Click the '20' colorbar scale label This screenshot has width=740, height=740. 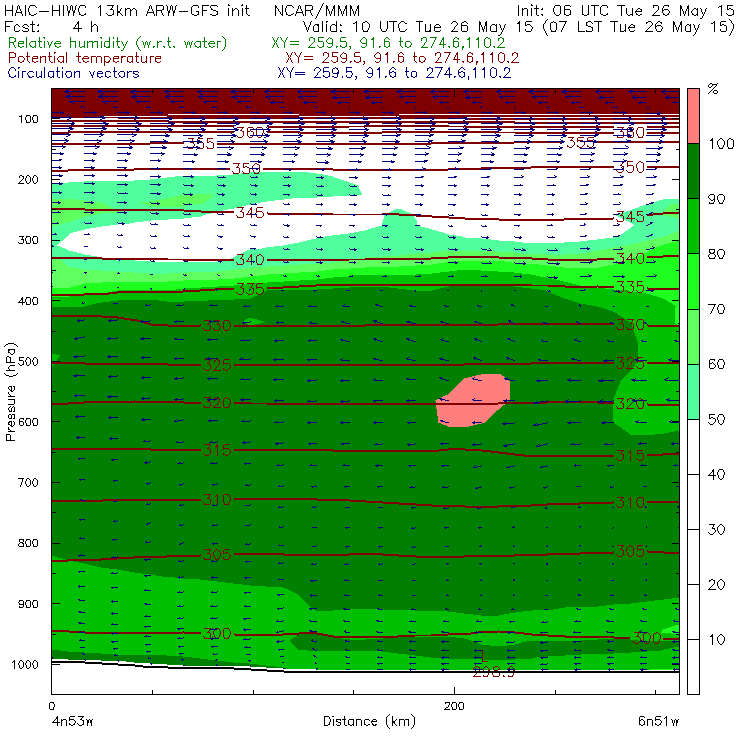716,585
